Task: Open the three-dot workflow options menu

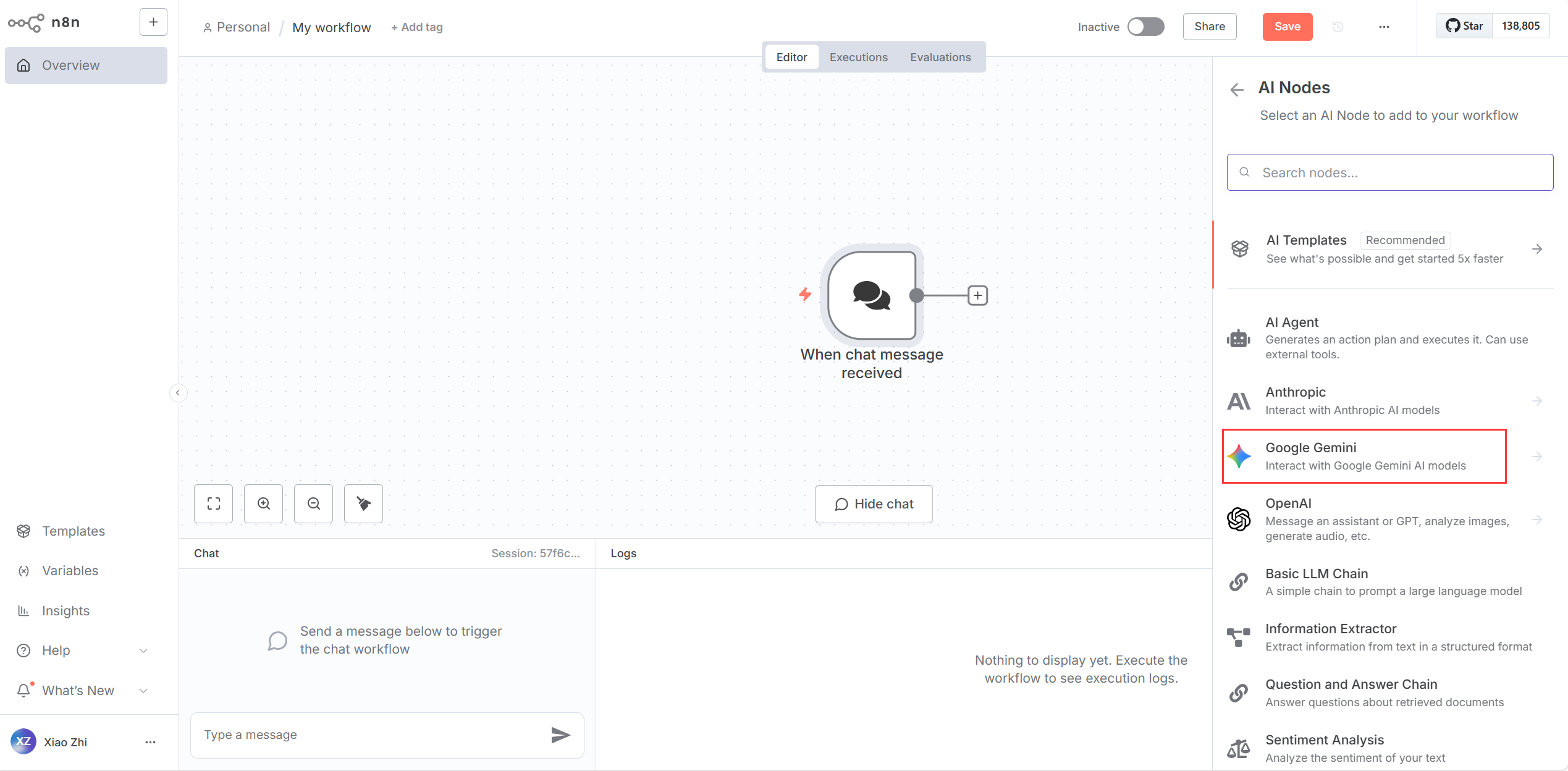Action: (x=1384, y=27)
